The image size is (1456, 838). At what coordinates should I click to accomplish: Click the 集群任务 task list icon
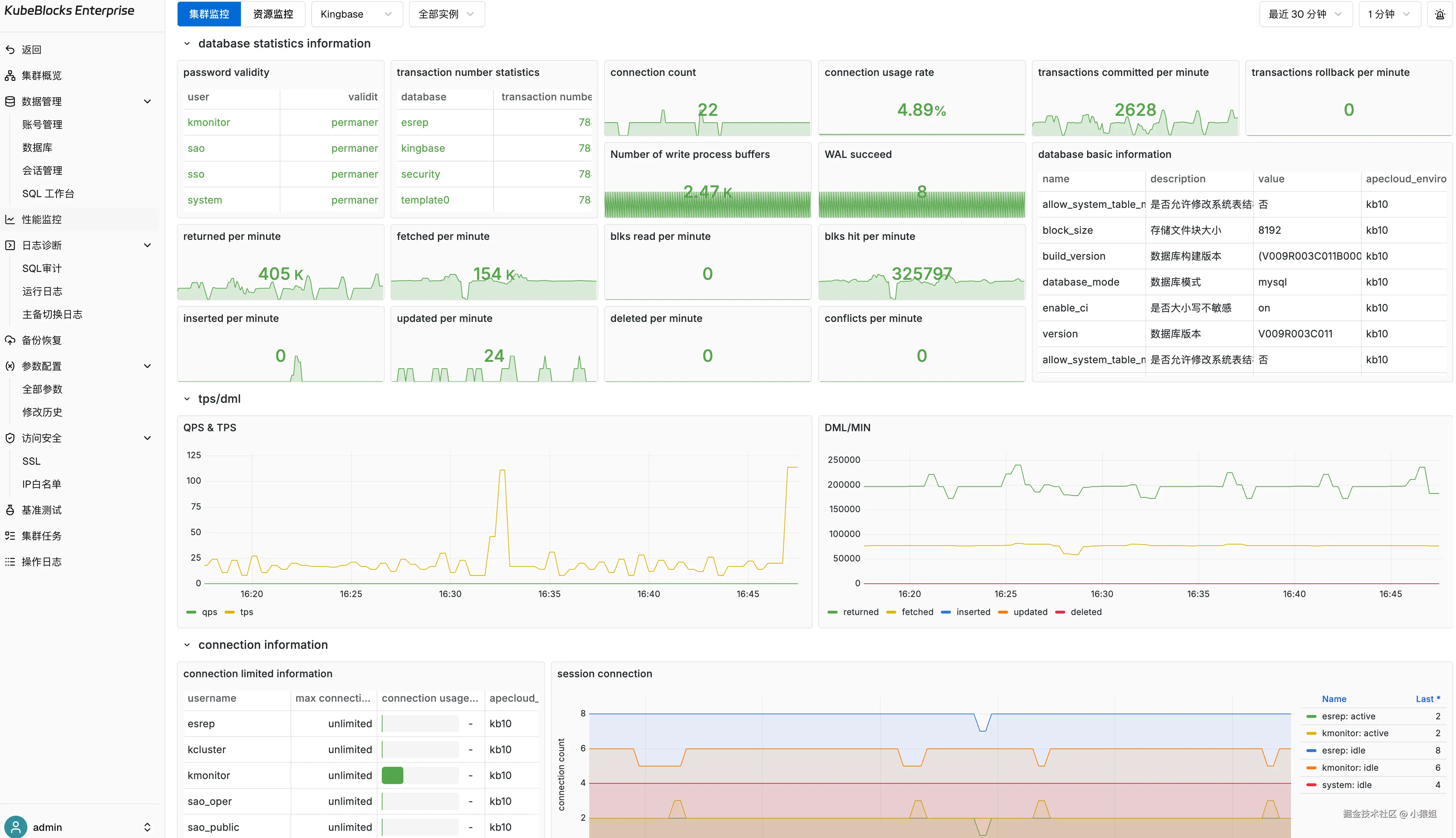coord(10,536)
